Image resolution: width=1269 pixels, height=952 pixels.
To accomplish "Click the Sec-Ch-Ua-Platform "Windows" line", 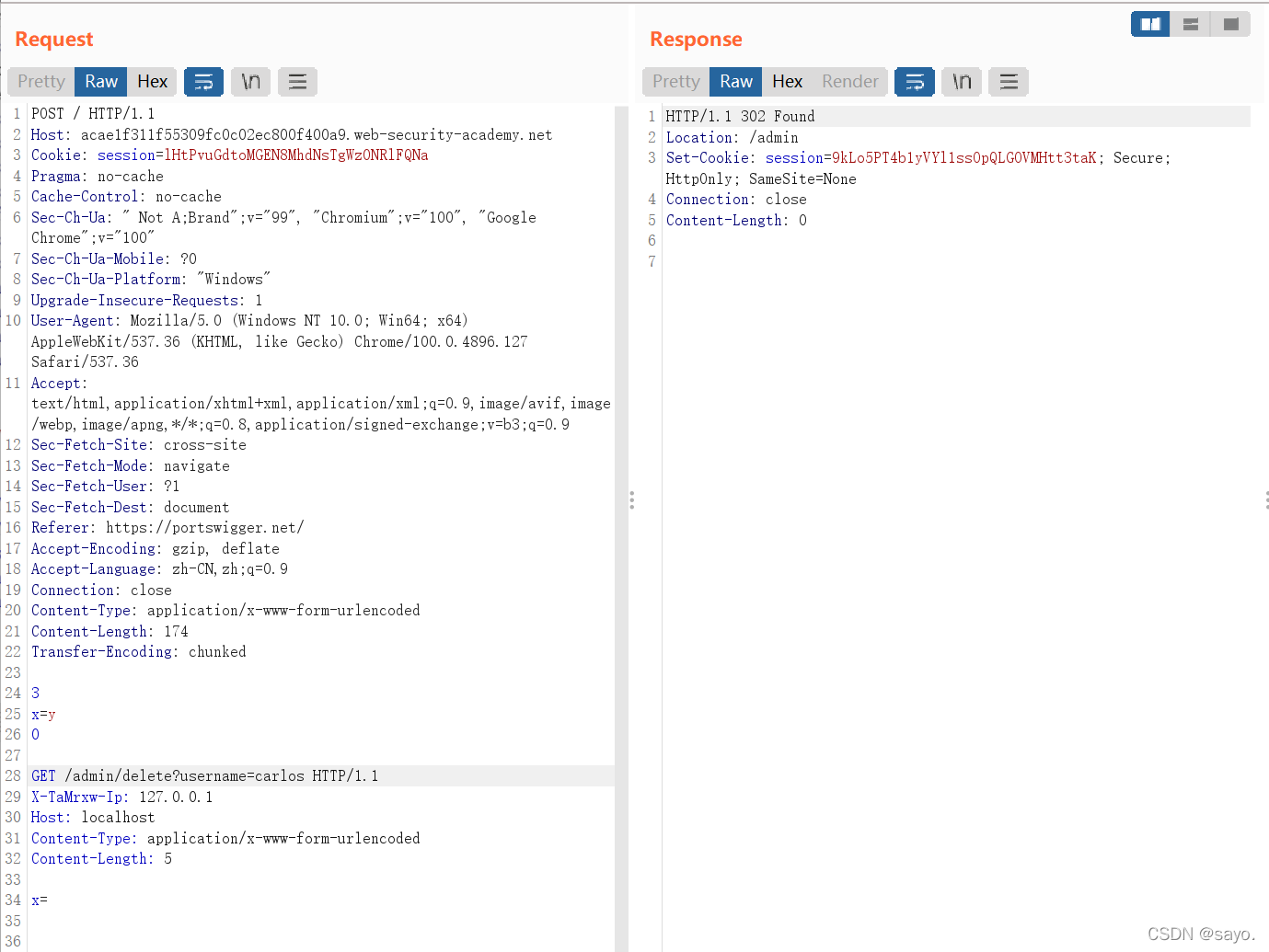I will pyautogui.click(x=151, y=280).
